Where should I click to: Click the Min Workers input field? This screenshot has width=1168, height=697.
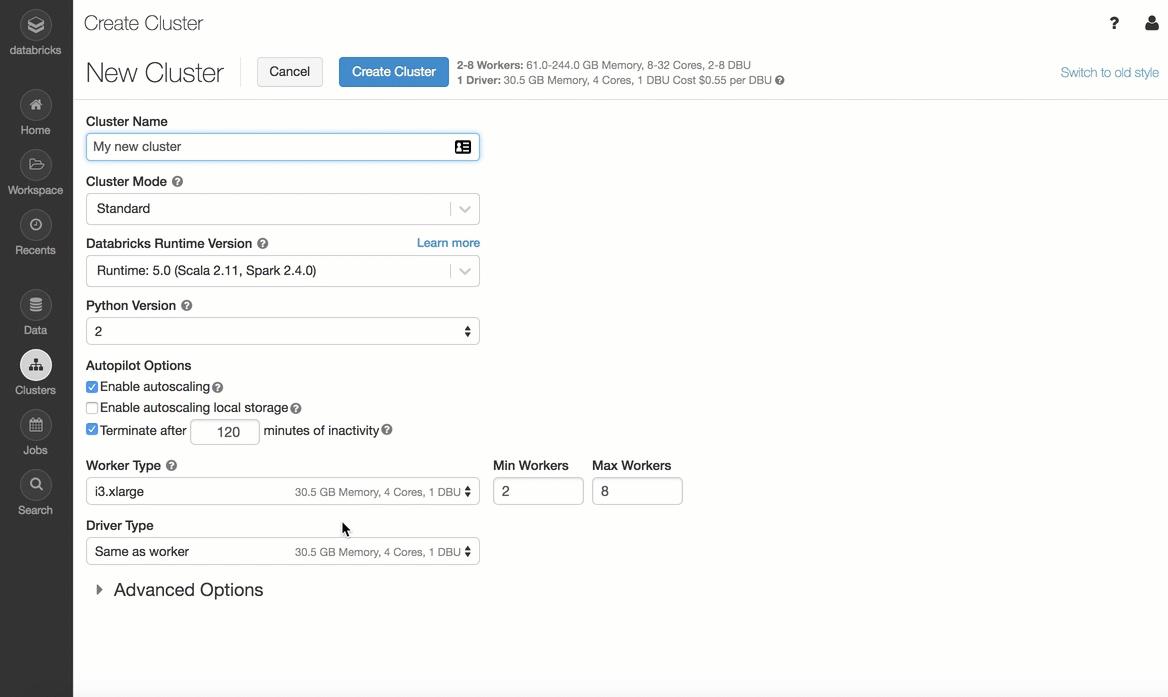pyautogui.click(x=538, y=491)
